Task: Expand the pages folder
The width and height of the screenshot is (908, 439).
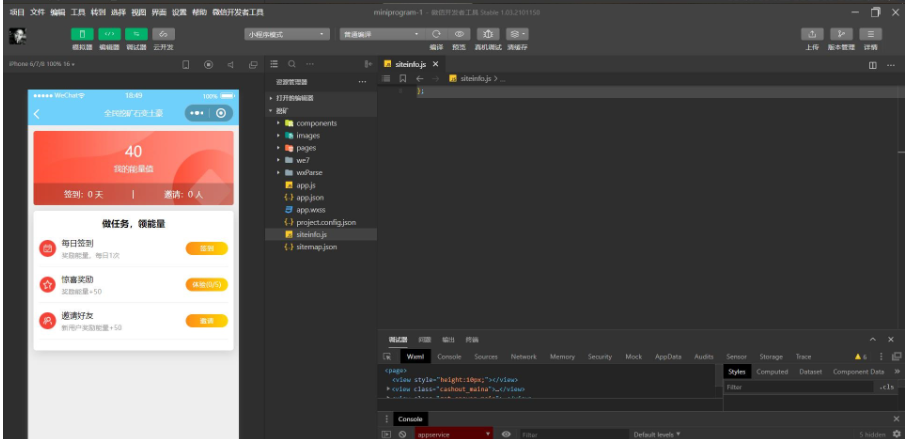Action: click(305, 148)
